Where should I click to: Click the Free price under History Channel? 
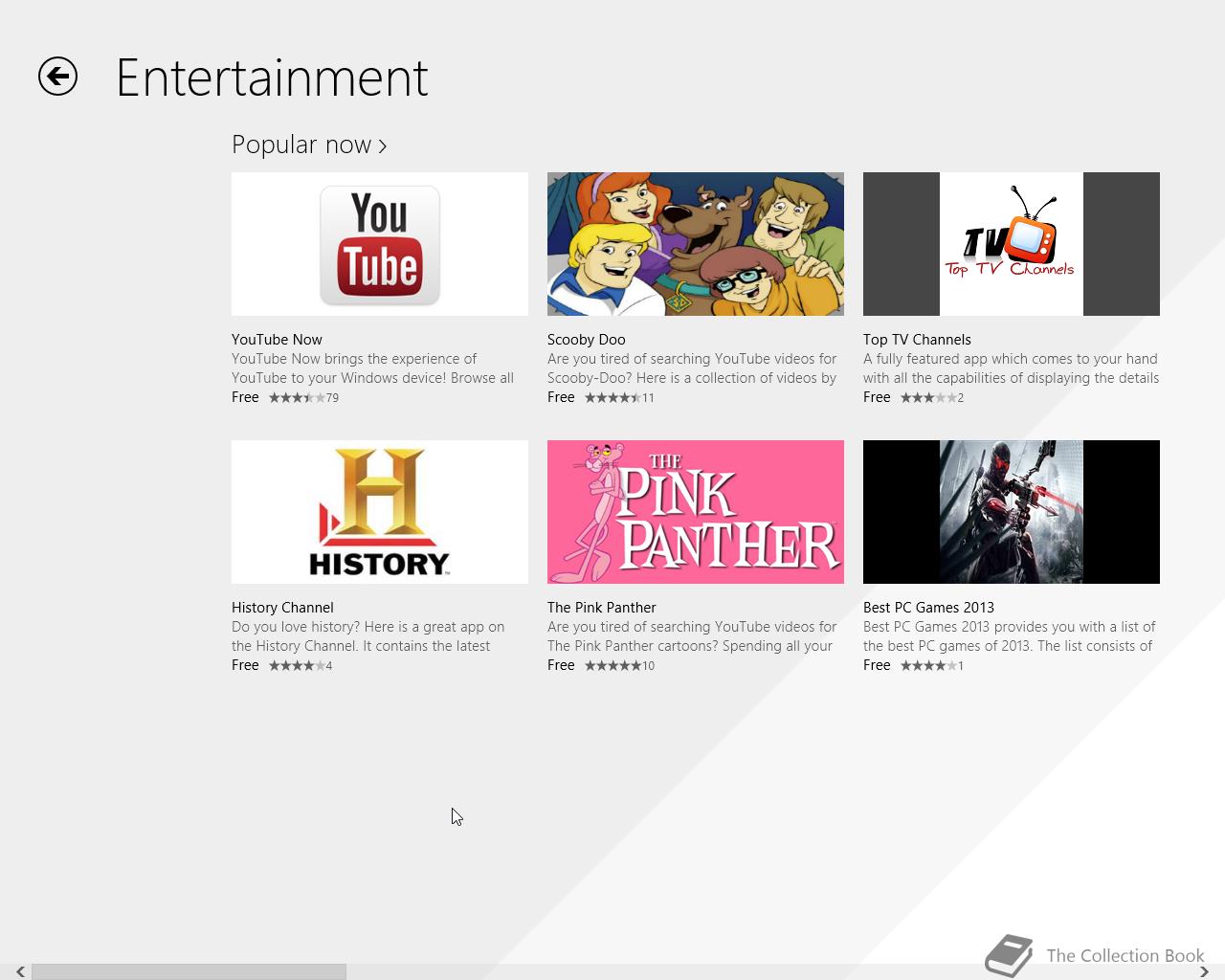tap(245, 665)
